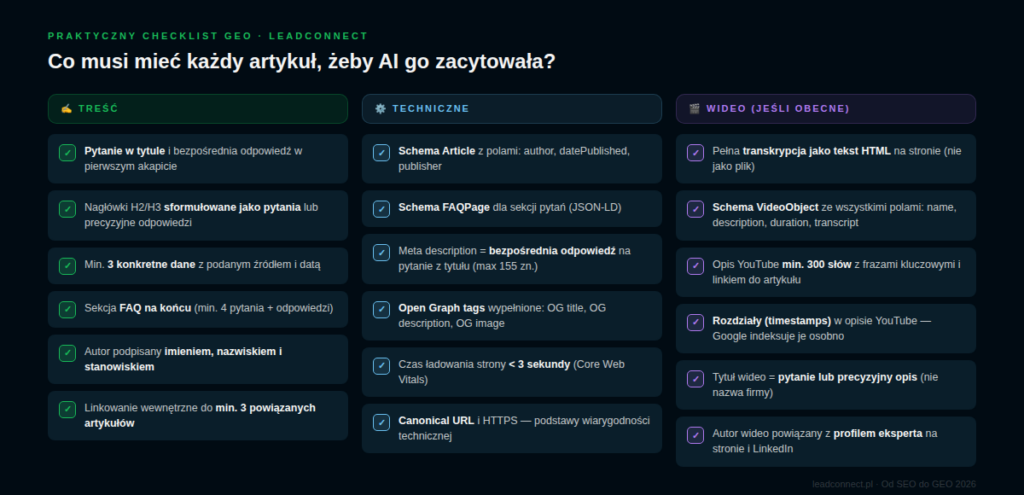Screen dimensions: 1024x495
Task: Click the clapperboard icon beside WIDEO
Action: pos(694,108)
